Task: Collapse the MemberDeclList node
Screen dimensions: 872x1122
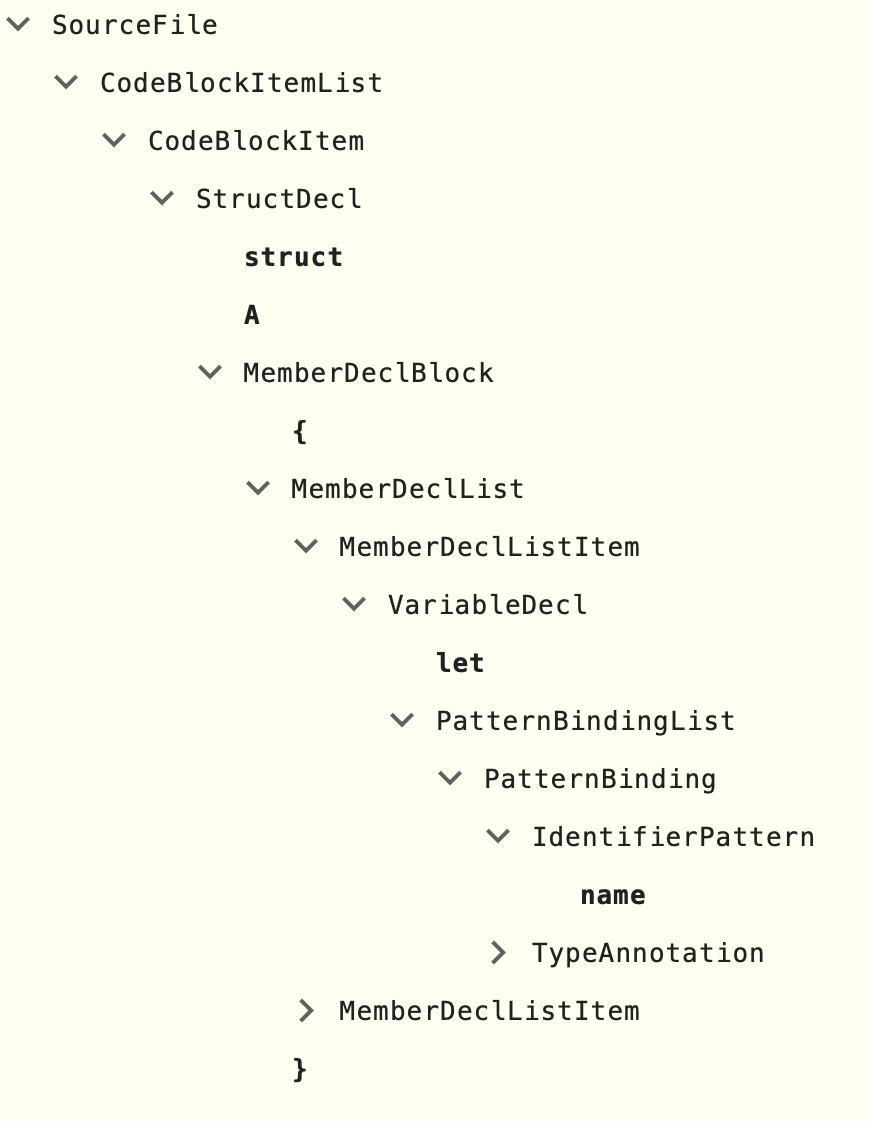Action: click(x=257, y=488)
